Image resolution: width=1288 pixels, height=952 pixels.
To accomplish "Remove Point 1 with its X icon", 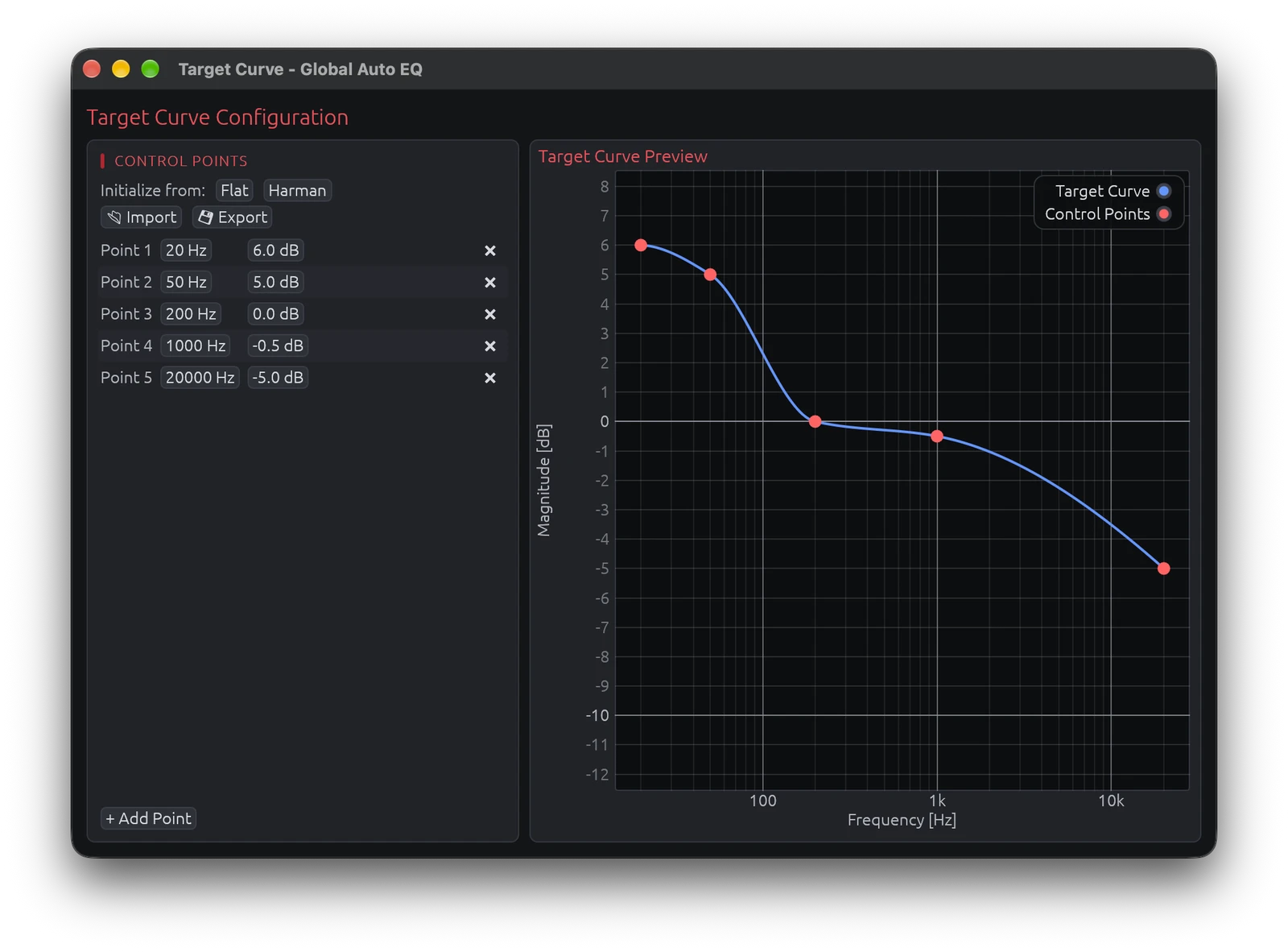I will point(489,250).
